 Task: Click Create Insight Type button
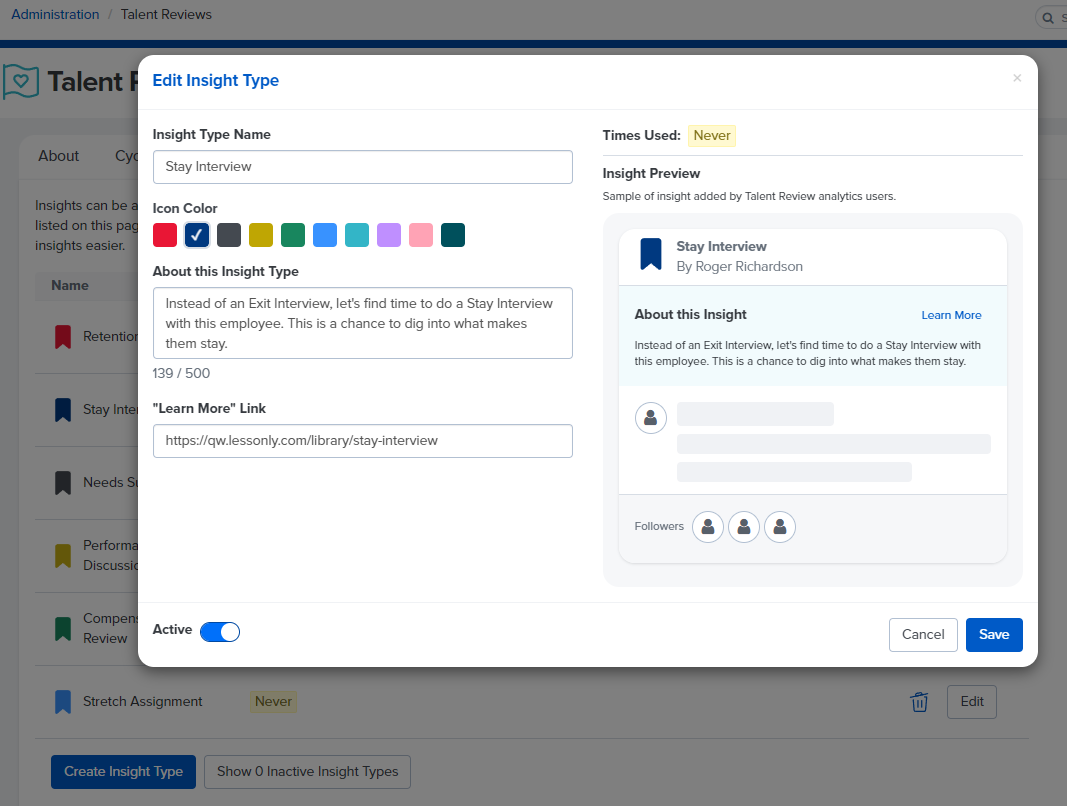[x=123, y=772]
